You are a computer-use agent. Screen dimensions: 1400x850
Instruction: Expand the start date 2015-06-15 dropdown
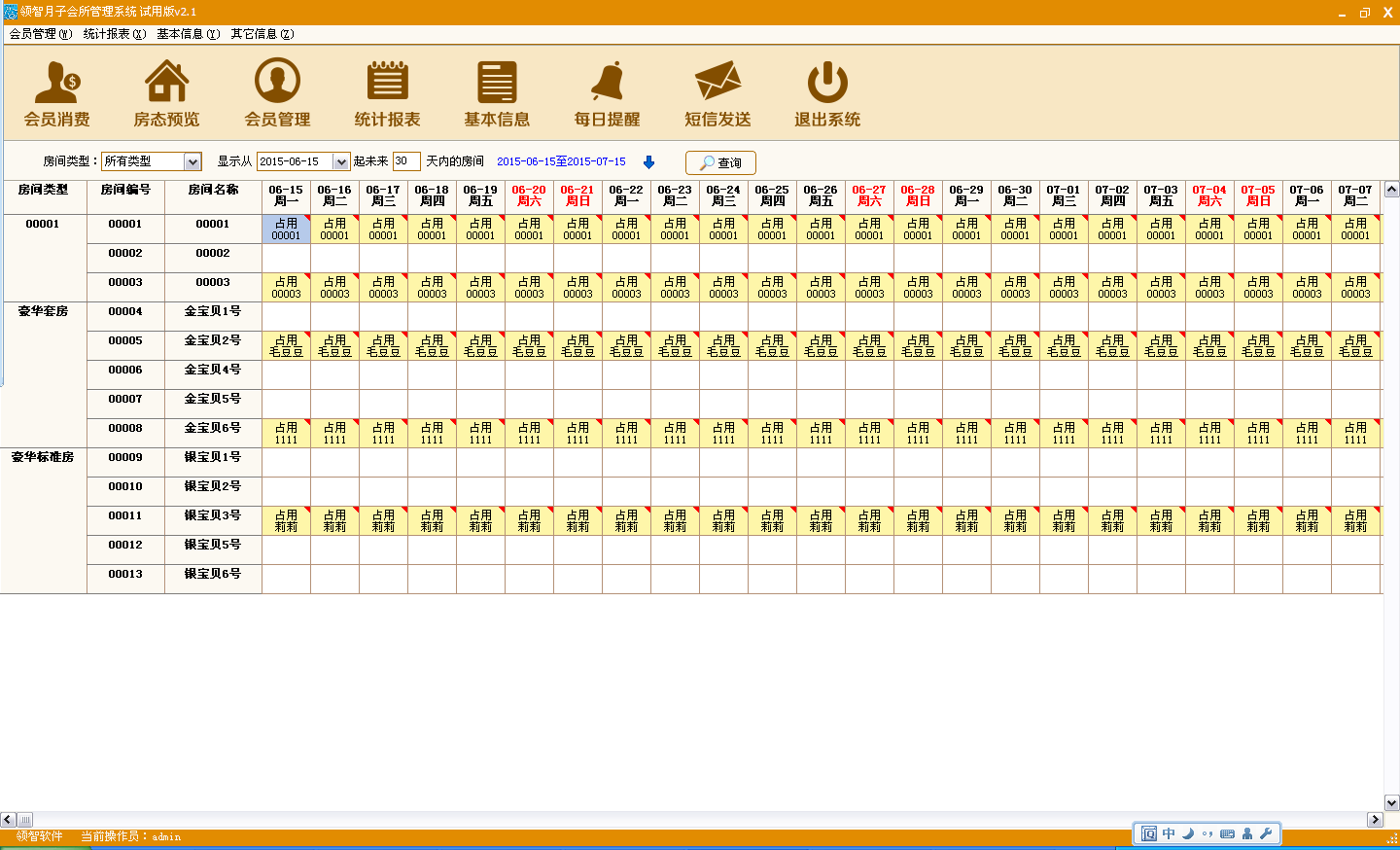(341, 162)
